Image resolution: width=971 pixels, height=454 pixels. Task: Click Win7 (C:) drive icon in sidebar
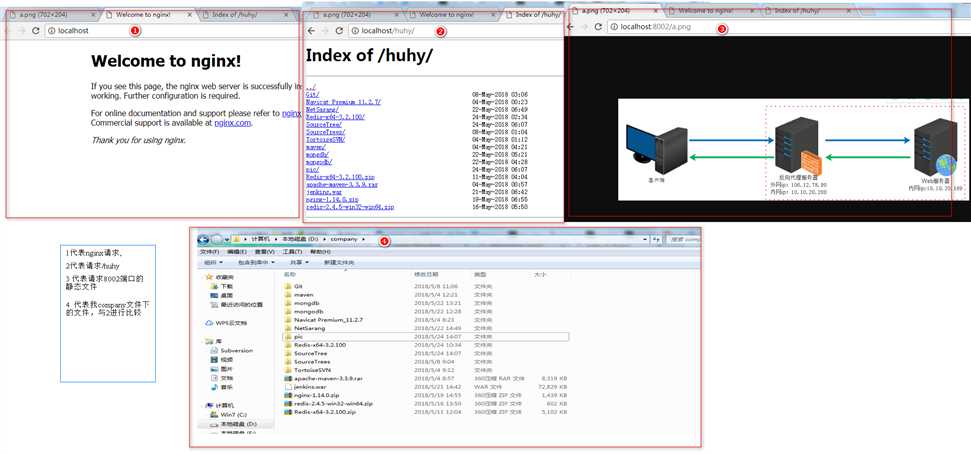tap(214, 414)
